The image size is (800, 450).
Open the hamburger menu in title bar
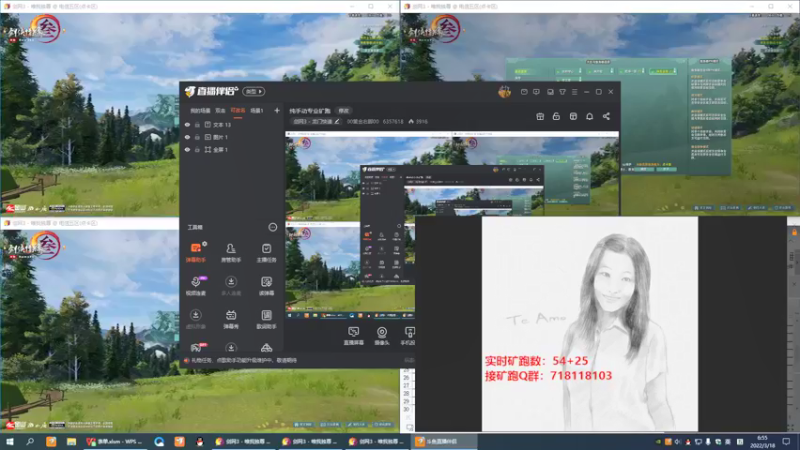coord(574,92)
